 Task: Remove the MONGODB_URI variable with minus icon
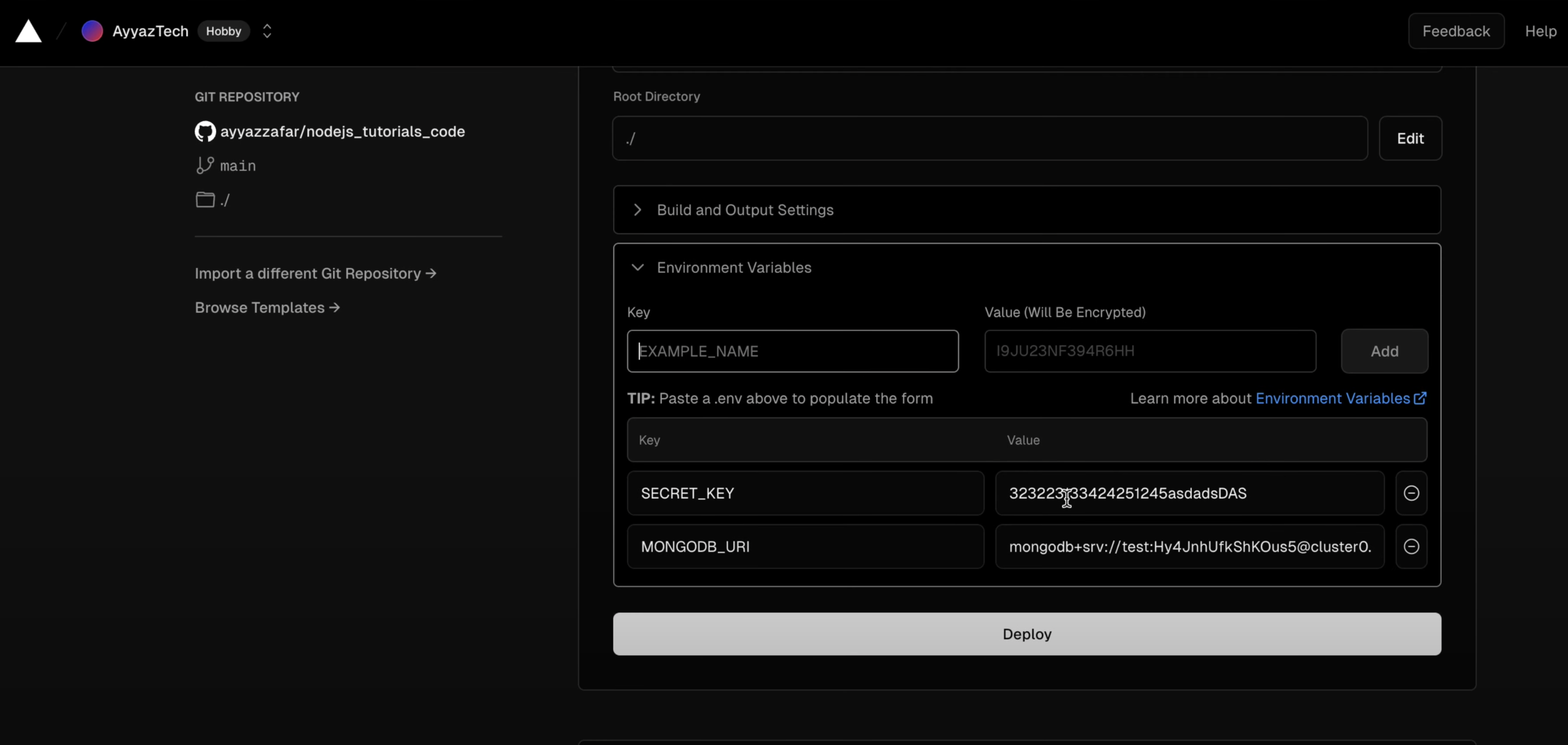coord(1411,546)
